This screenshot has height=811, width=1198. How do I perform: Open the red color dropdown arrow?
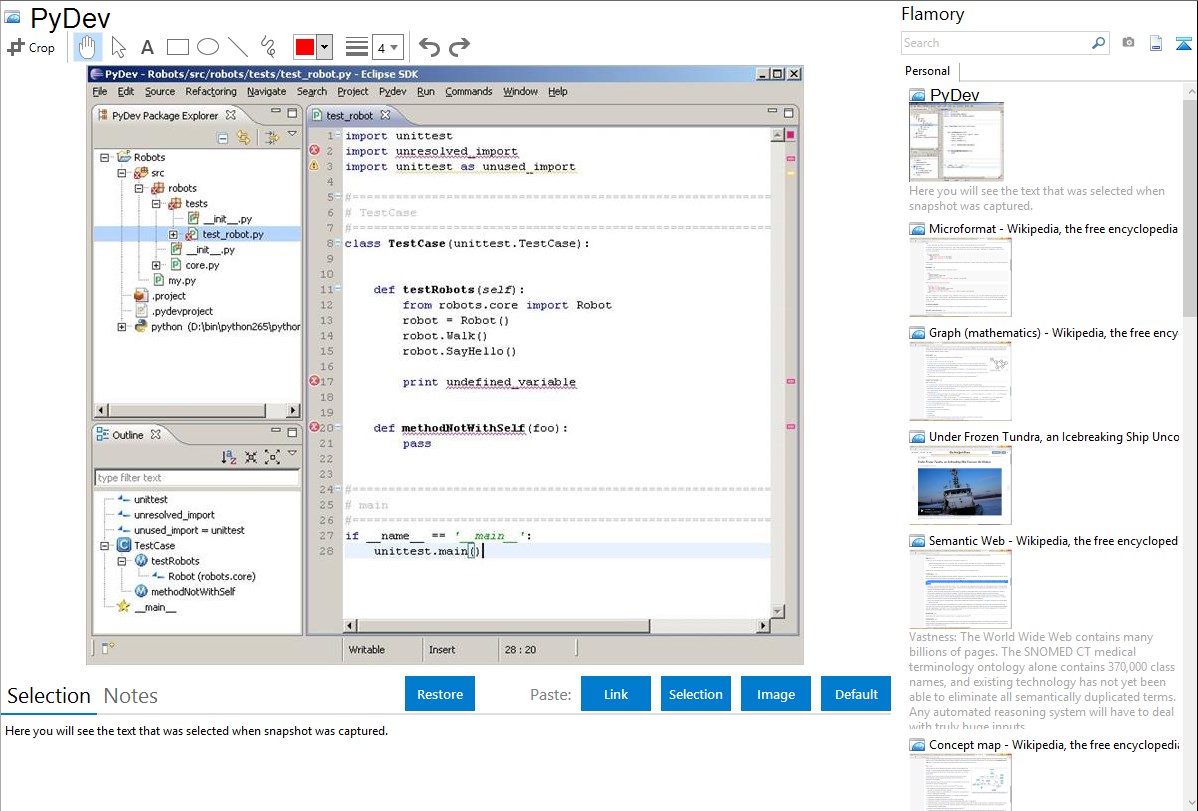tap(325, 47)
